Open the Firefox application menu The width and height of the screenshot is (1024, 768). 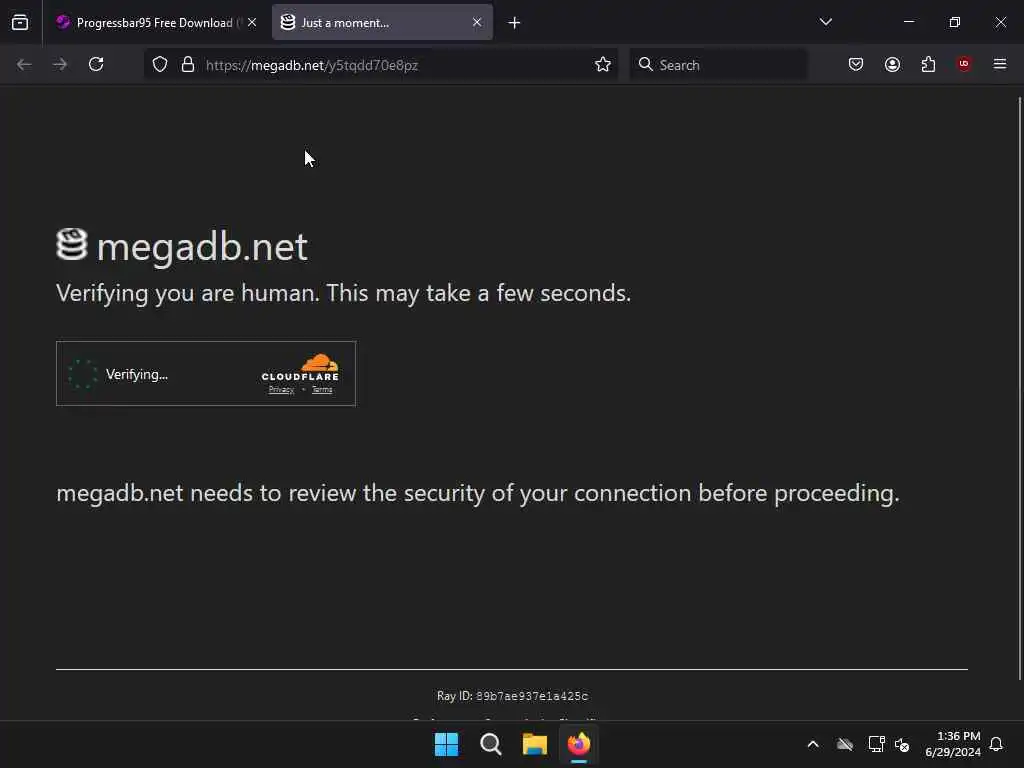pyautogui.click(x=1000, y=64)
